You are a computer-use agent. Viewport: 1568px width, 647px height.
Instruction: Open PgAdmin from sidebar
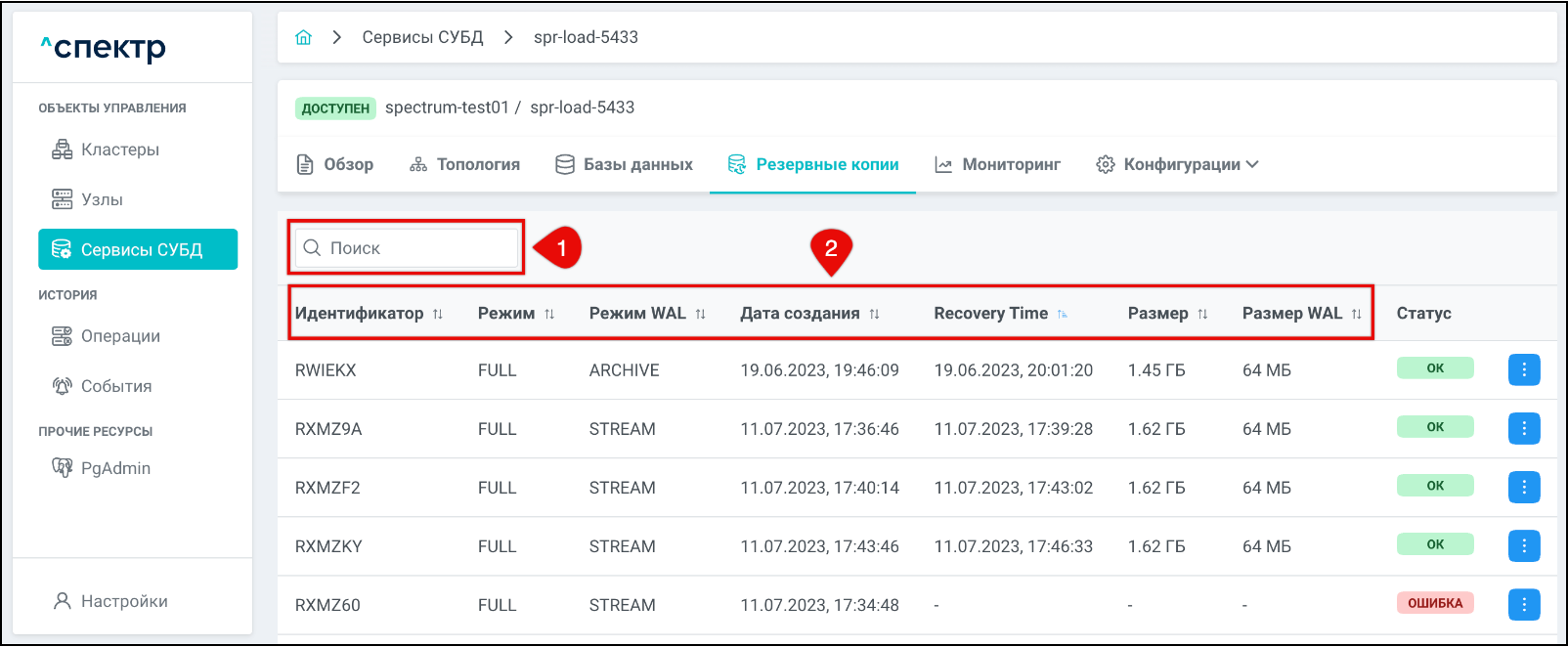click(x=115, y=468)
